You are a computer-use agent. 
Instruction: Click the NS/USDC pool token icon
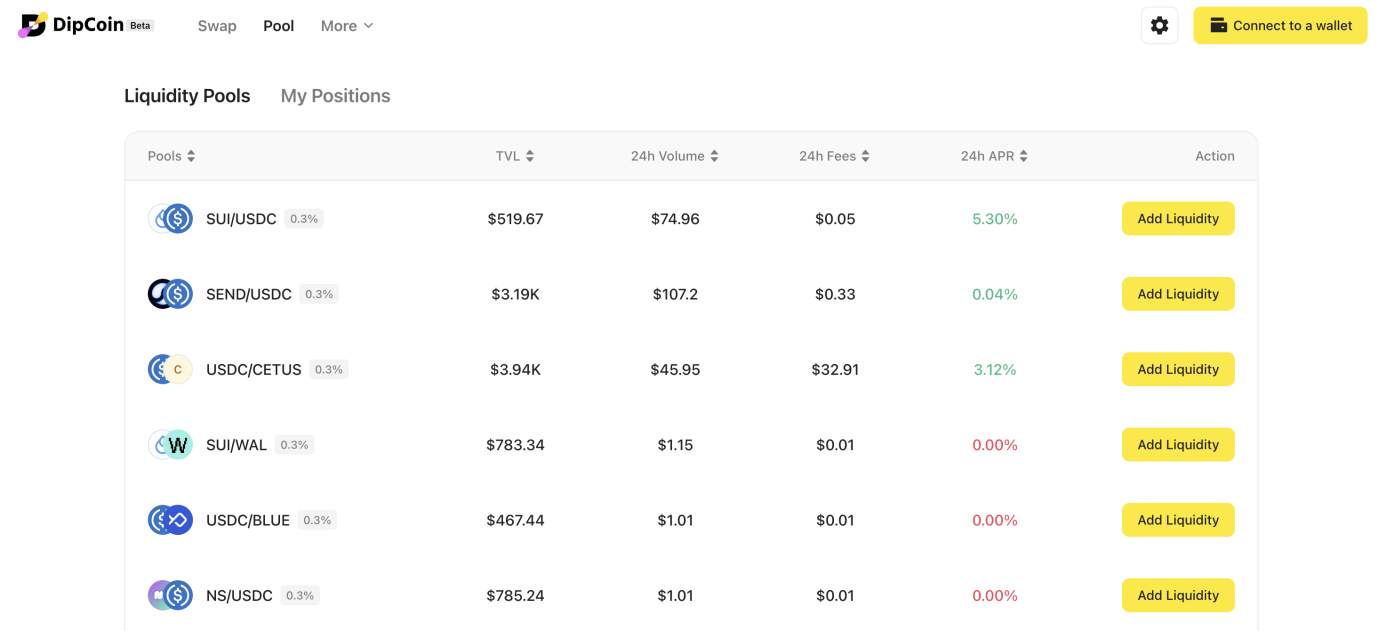170,595
